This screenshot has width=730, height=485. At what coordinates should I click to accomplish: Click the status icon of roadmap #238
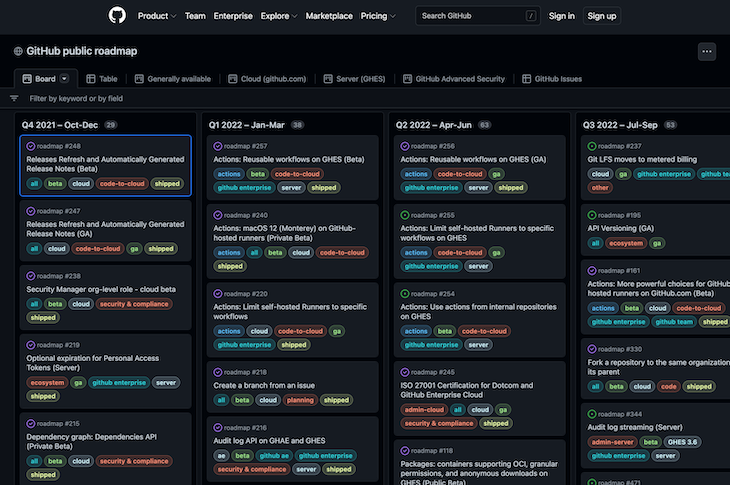point(31,276)
